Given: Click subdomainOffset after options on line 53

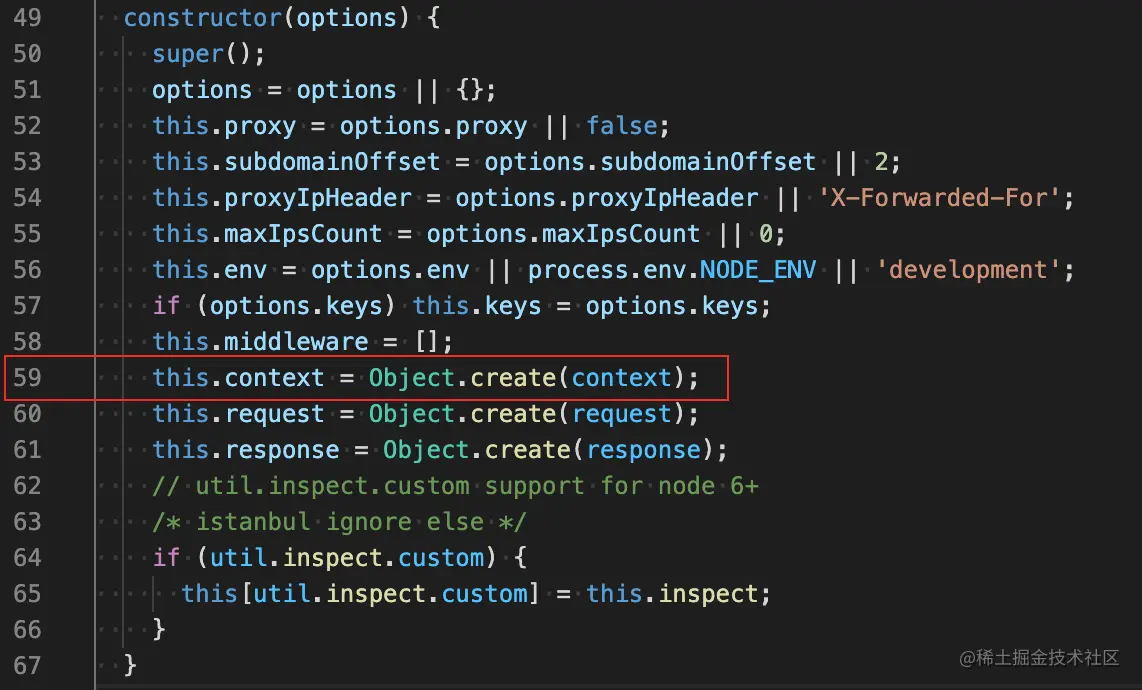Looking at the screenshot, I should pos(707,162).
